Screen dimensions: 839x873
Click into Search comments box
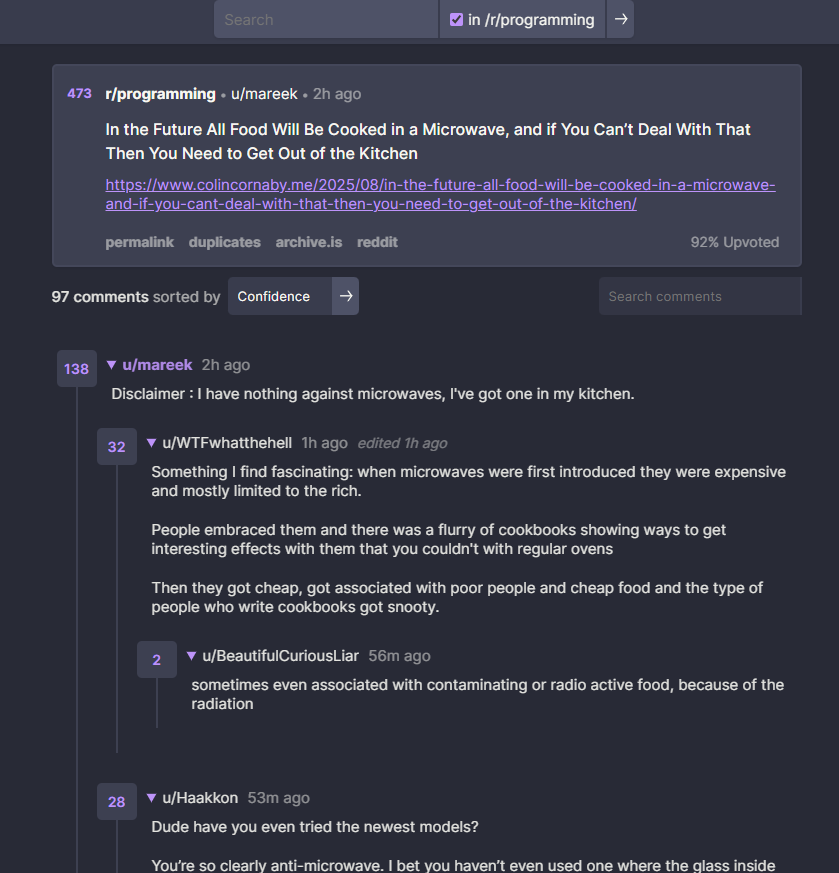coord(700,296)
